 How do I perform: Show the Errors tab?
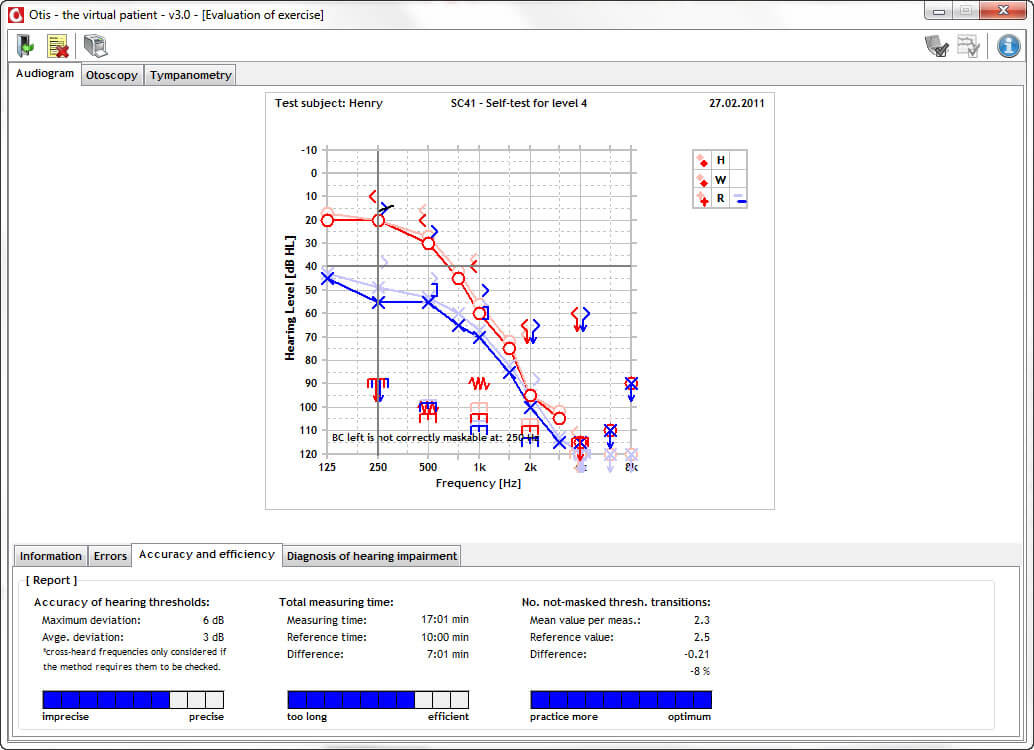point(110,556)
